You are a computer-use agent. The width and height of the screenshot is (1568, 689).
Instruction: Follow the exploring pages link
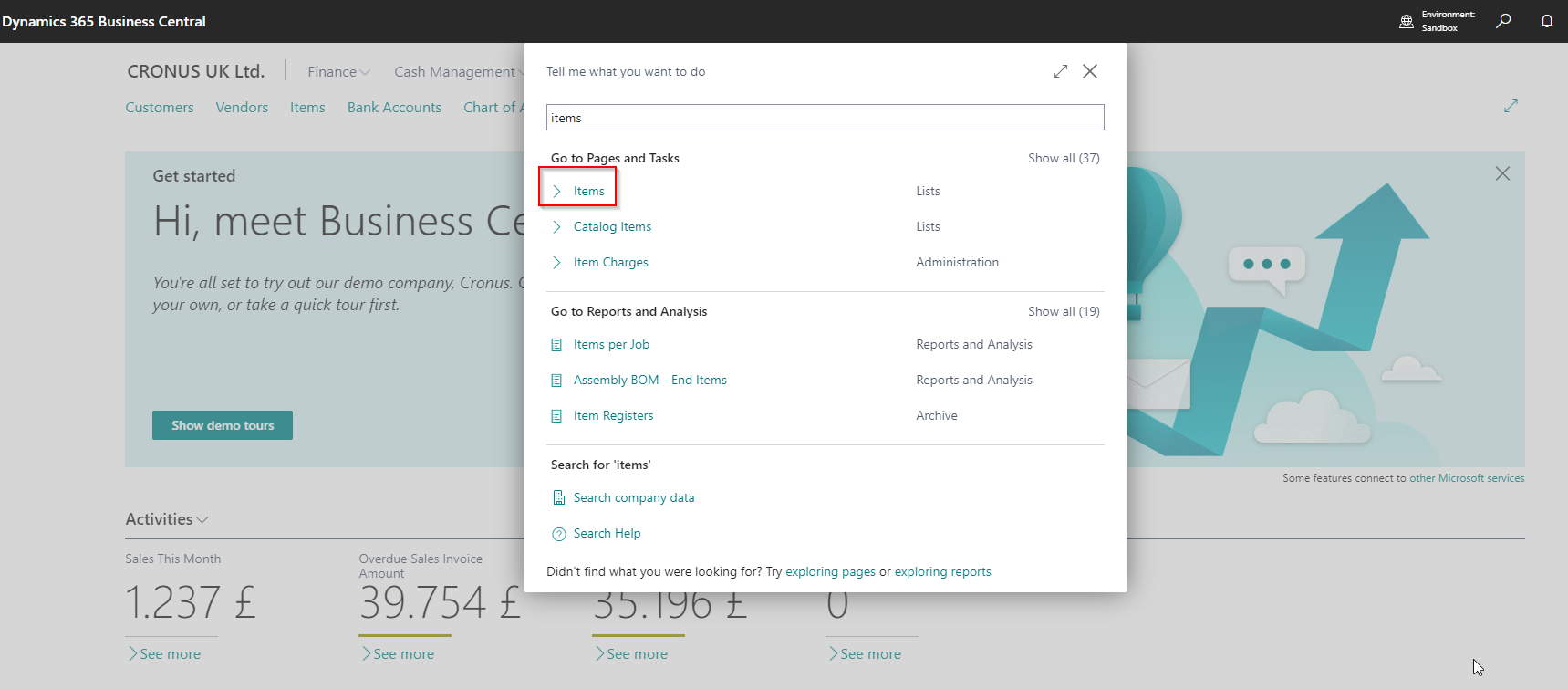click(830, 571)
